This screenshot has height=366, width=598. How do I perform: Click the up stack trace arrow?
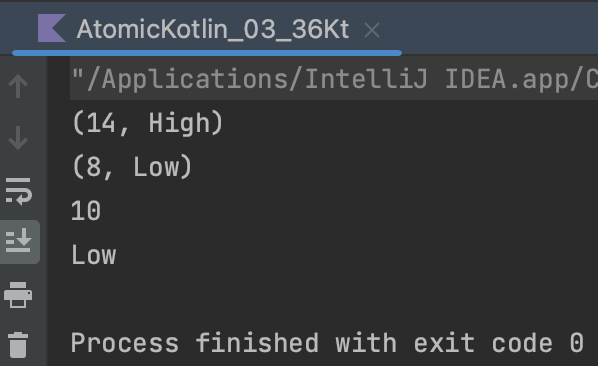point(18,85)
